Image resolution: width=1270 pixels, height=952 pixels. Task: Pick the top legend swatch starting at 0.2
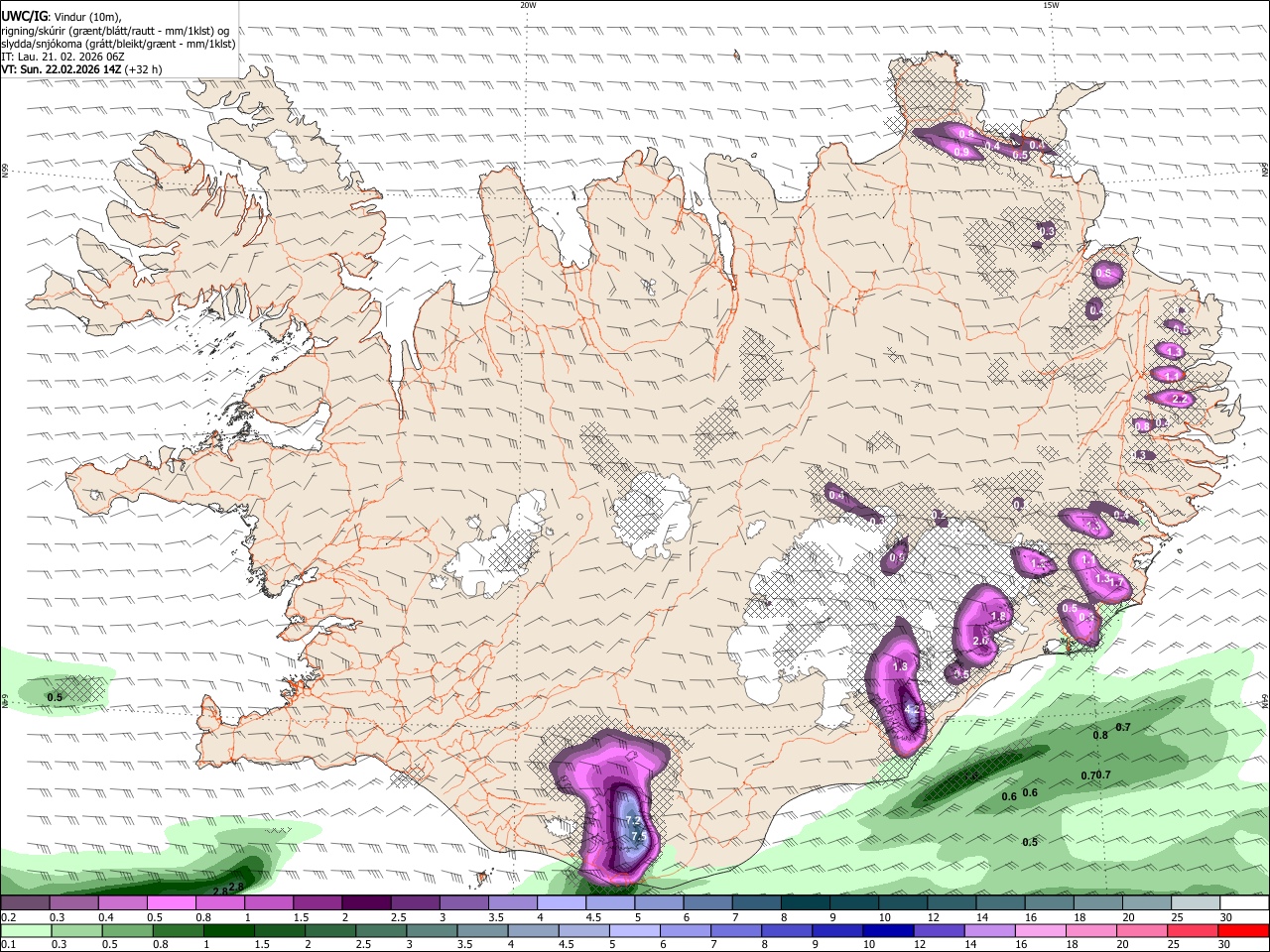(x=25, y=903)
